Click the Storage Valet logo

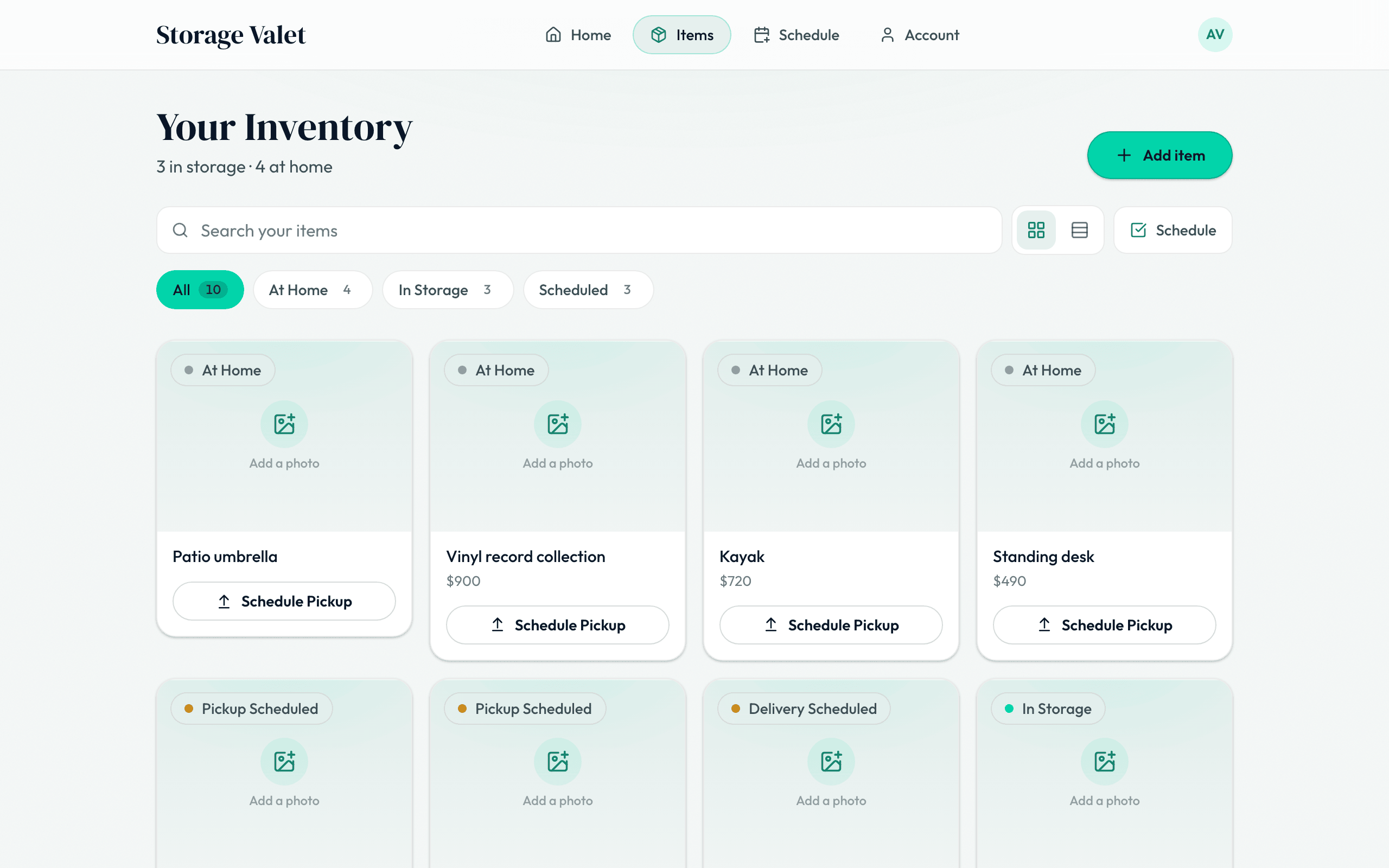pyautogui.click(x=231, y=35)
